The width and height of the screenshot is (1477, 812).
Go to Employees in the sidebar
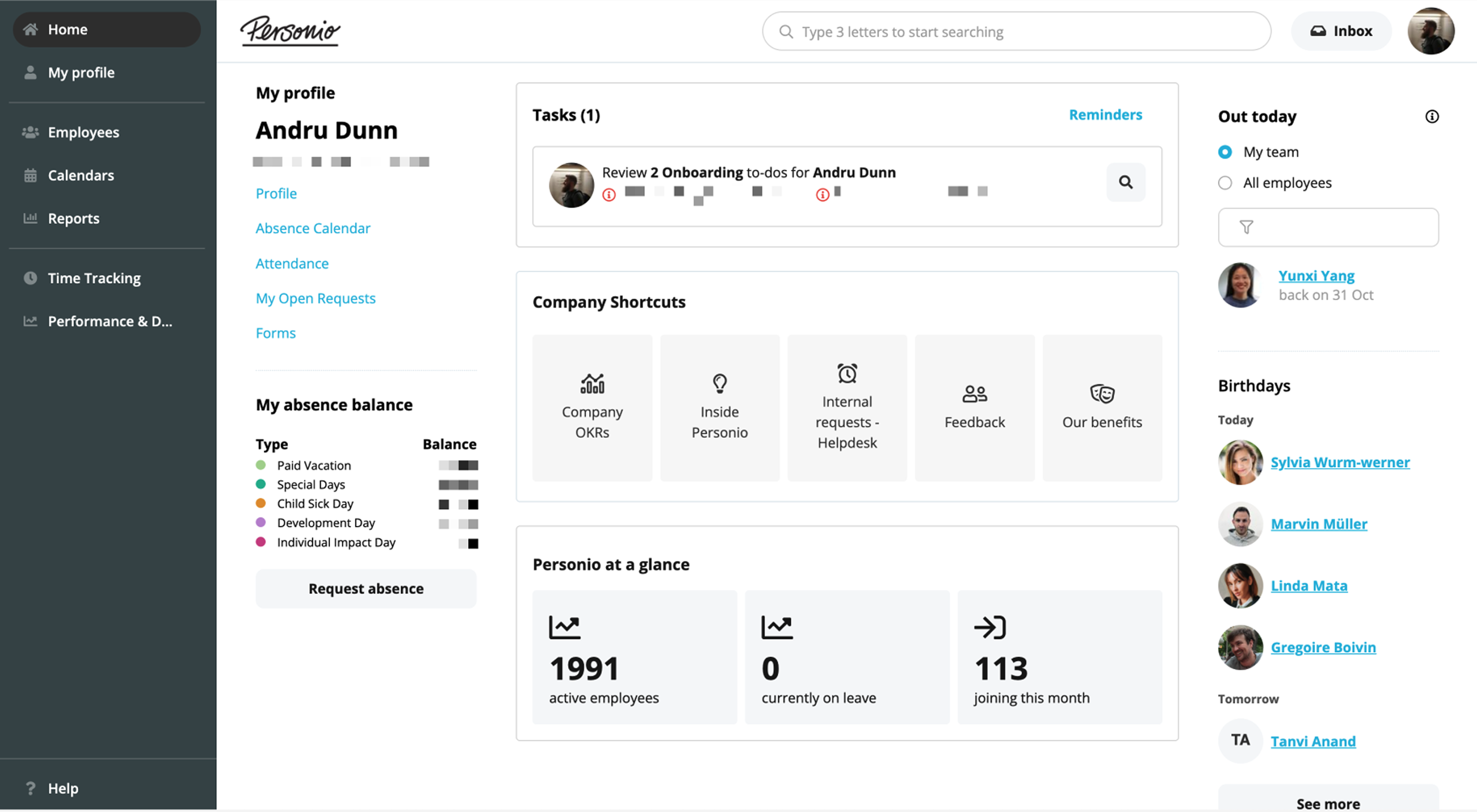[83, 133]
